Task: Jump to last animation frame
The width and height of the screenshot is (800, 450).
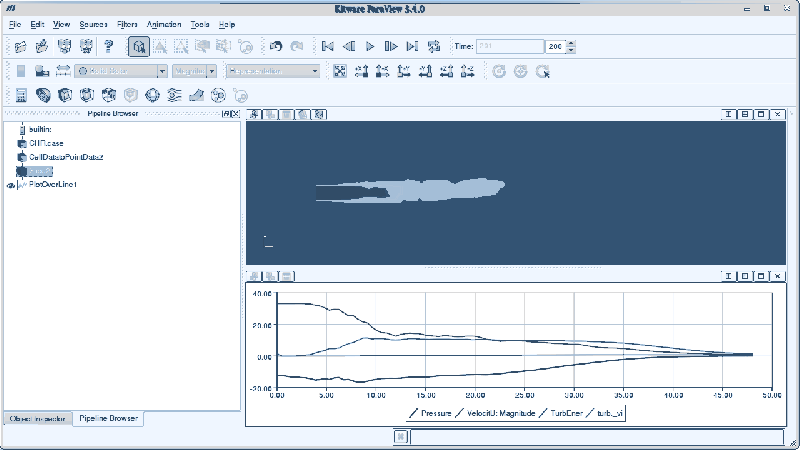Action: pos(412,46)
